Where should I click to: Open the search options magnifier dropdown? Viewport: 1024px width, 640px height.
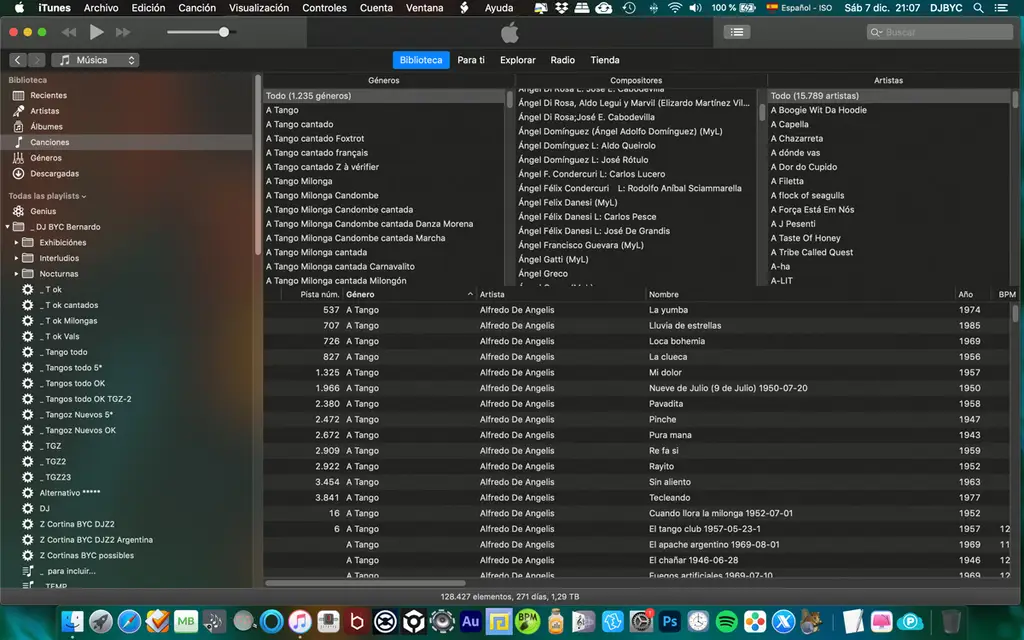(876, 32)
